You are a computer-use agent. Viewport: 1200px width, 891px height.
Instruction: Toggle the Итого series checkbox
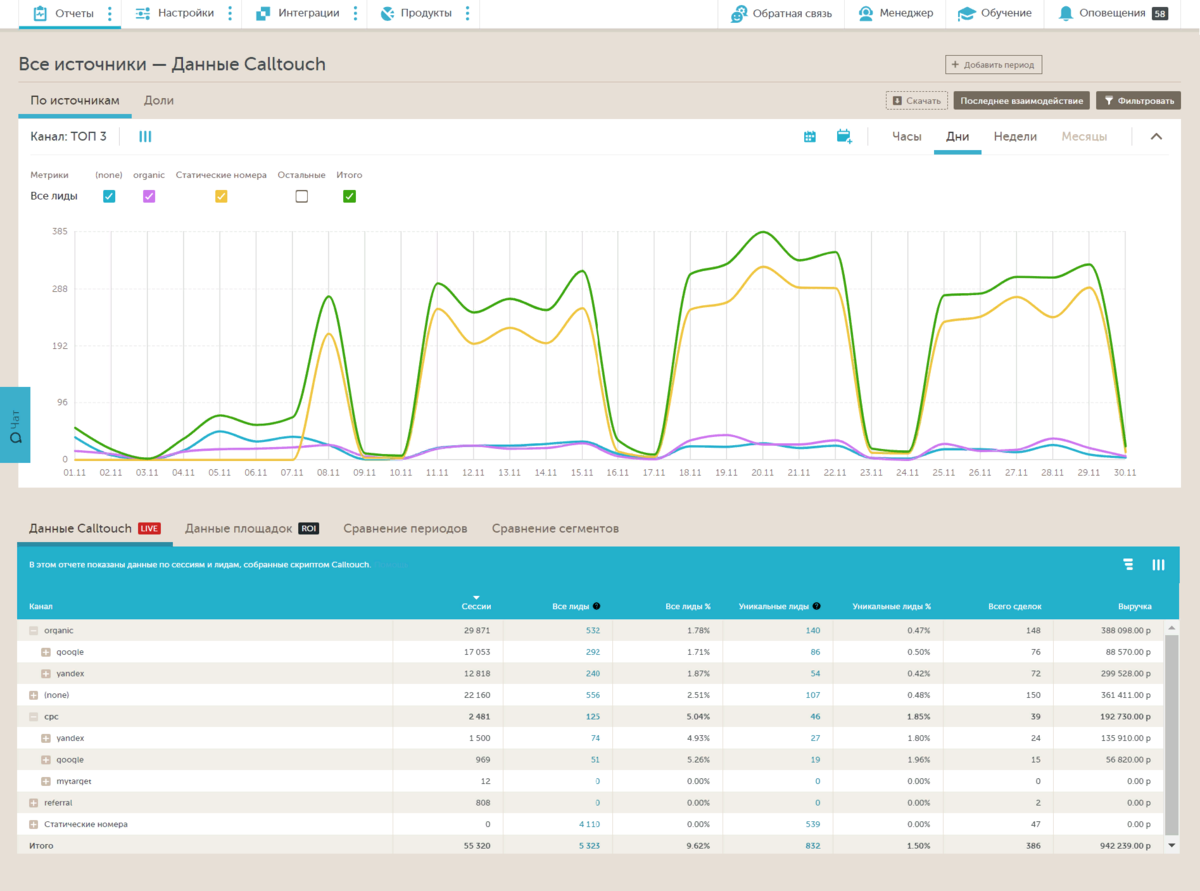point(349,196)
